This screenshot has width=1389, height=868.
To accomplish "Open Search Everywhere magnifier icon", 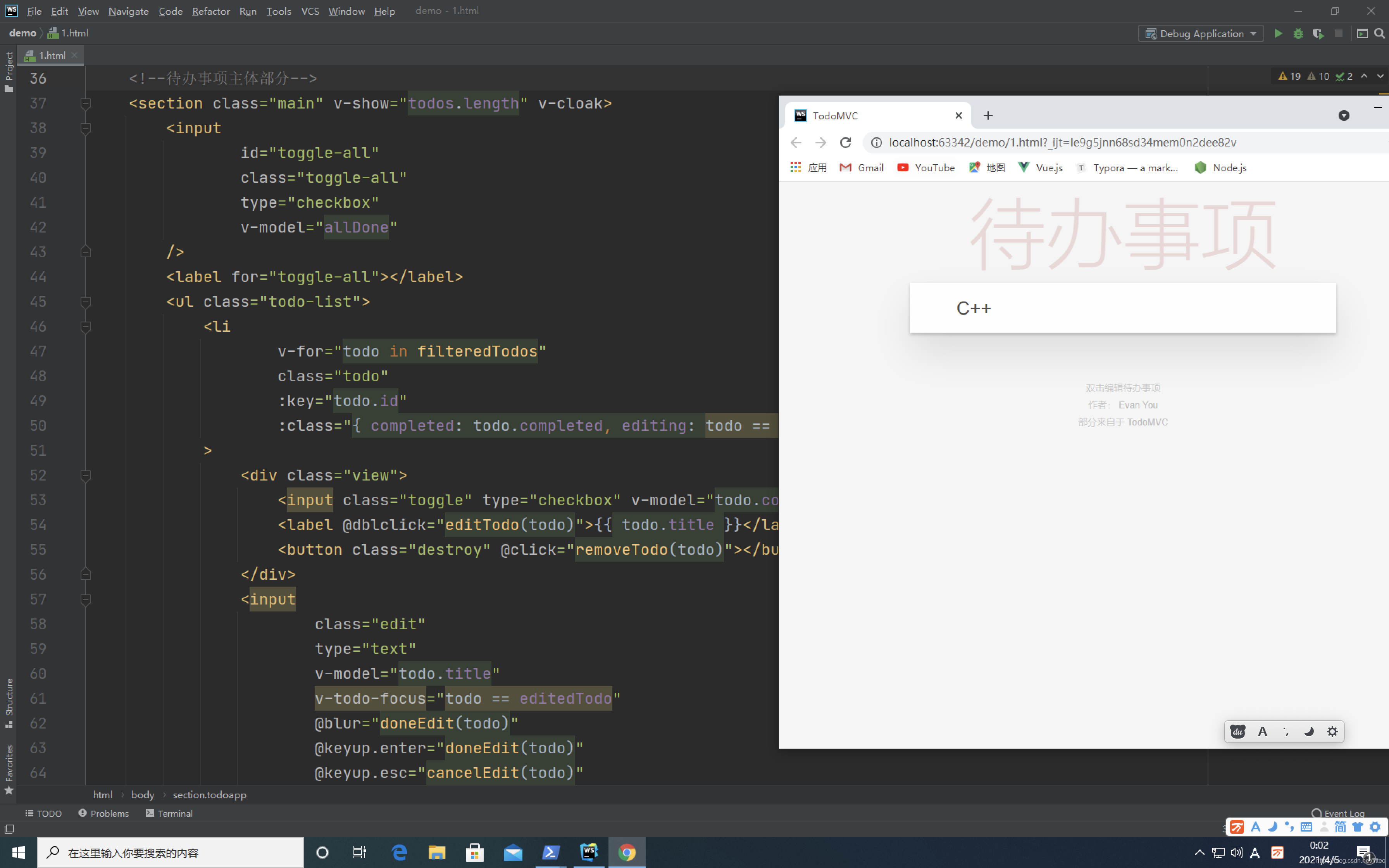I will [1380, 33].
